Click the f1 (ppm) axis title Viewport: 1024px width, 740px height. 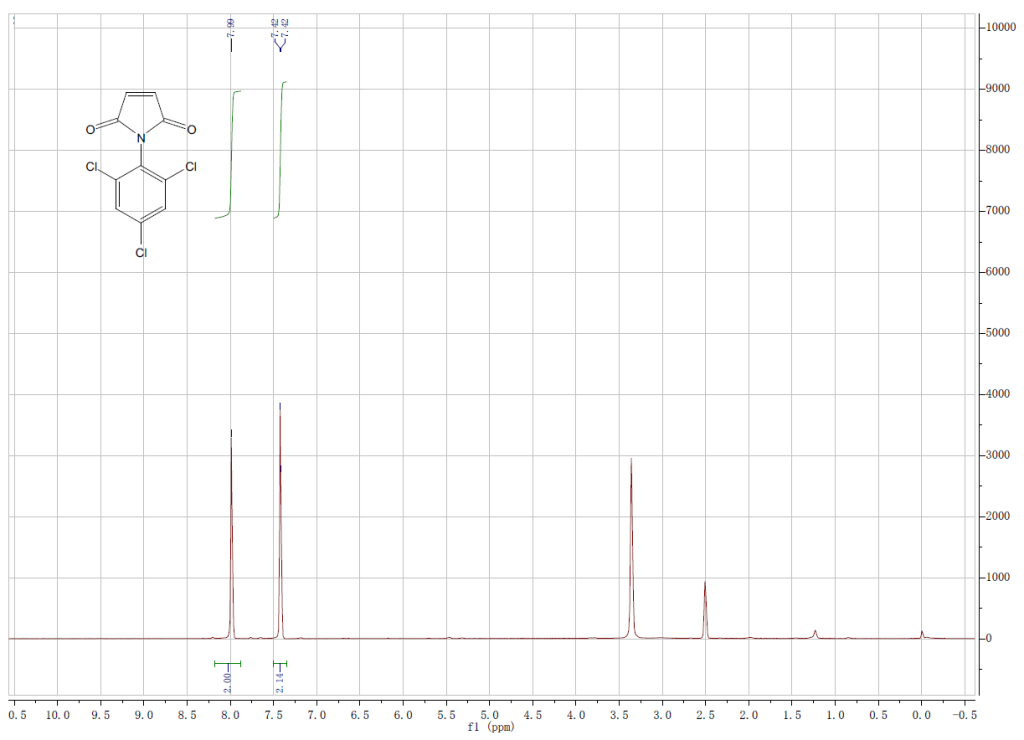coord(490,727)
